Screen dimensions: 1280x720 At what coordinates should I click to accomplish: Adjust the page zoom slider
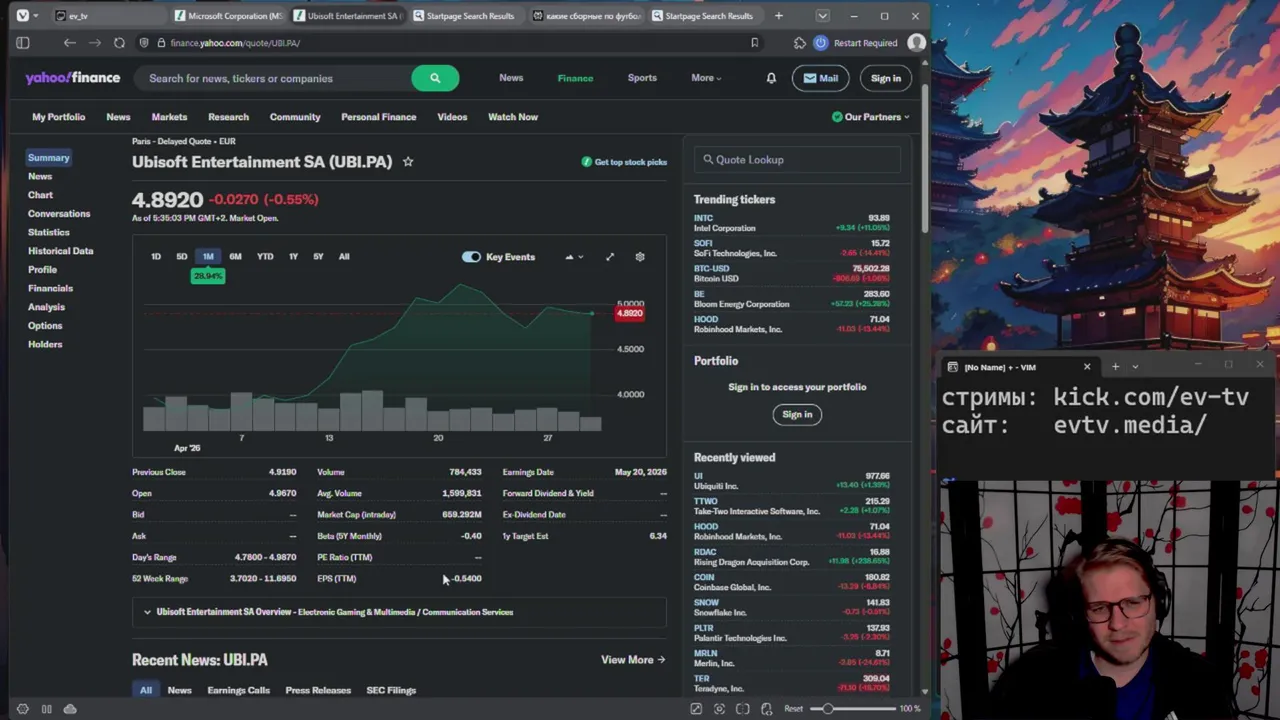point(853,709)
